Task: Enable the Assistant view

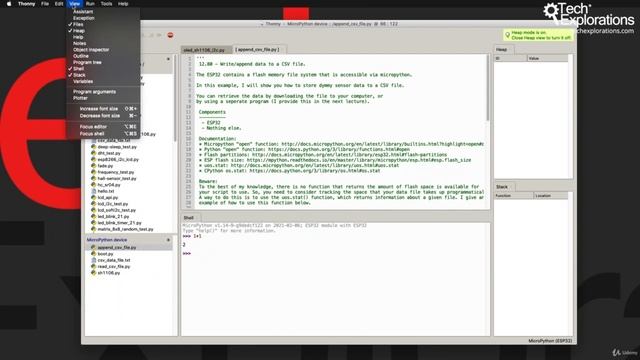Action: [103, 12]
